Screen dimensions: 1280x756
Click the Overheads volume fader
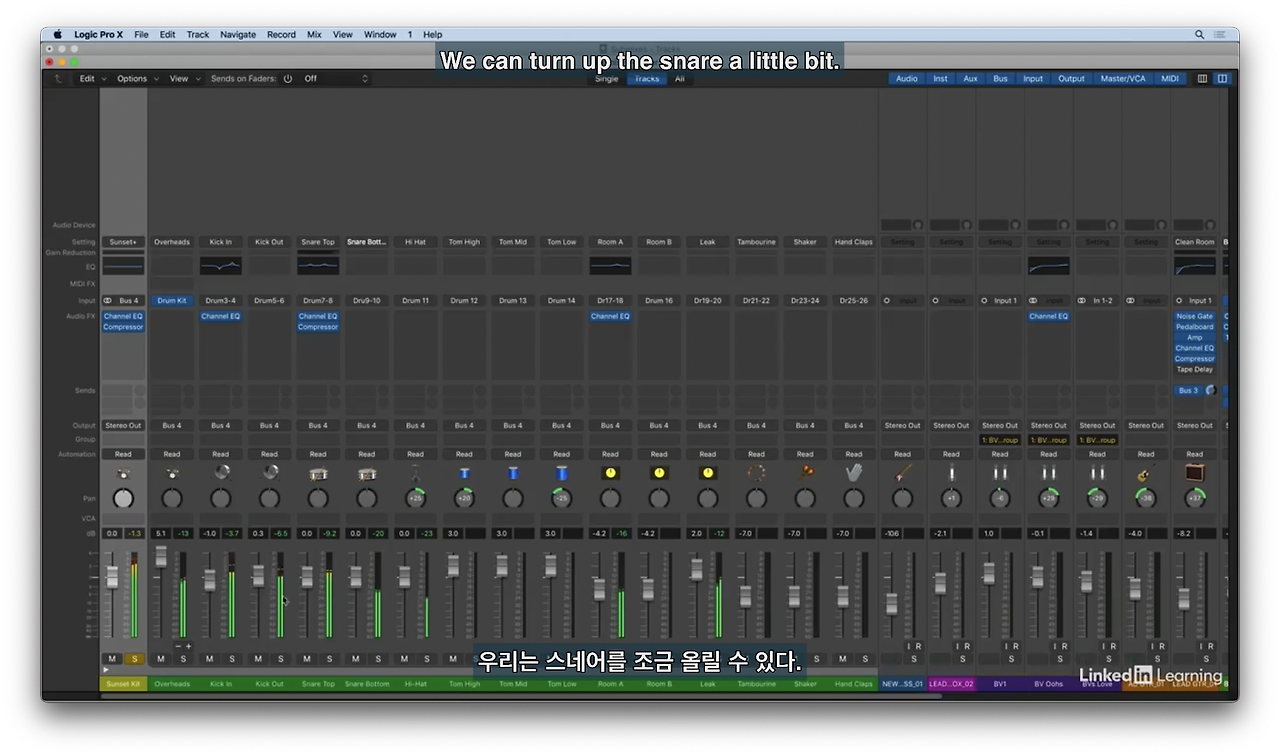tap(161, 557)
